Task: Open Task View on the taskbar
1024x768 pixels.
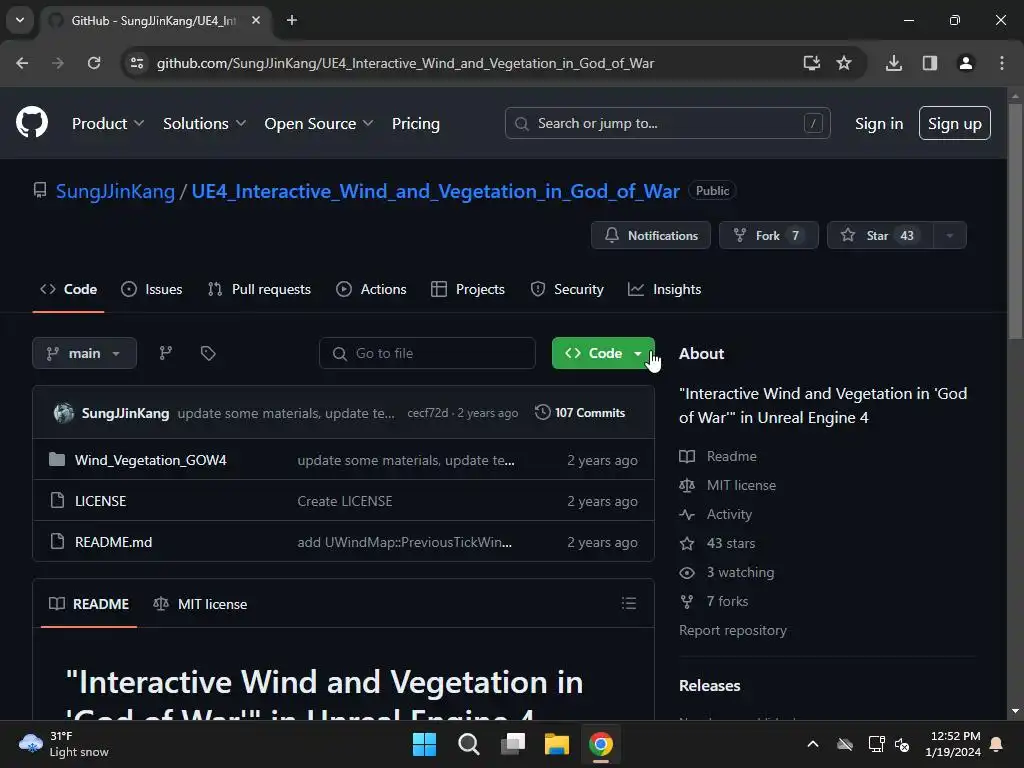Action: 513,744
